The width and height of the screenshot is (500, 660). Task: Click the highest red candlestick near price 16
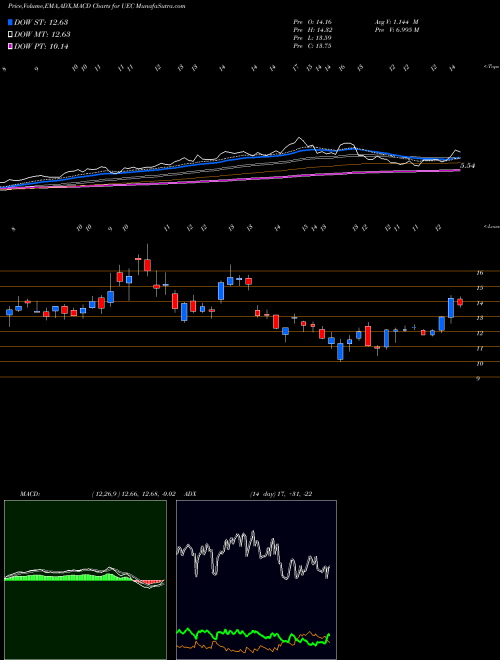coord(147,265)
